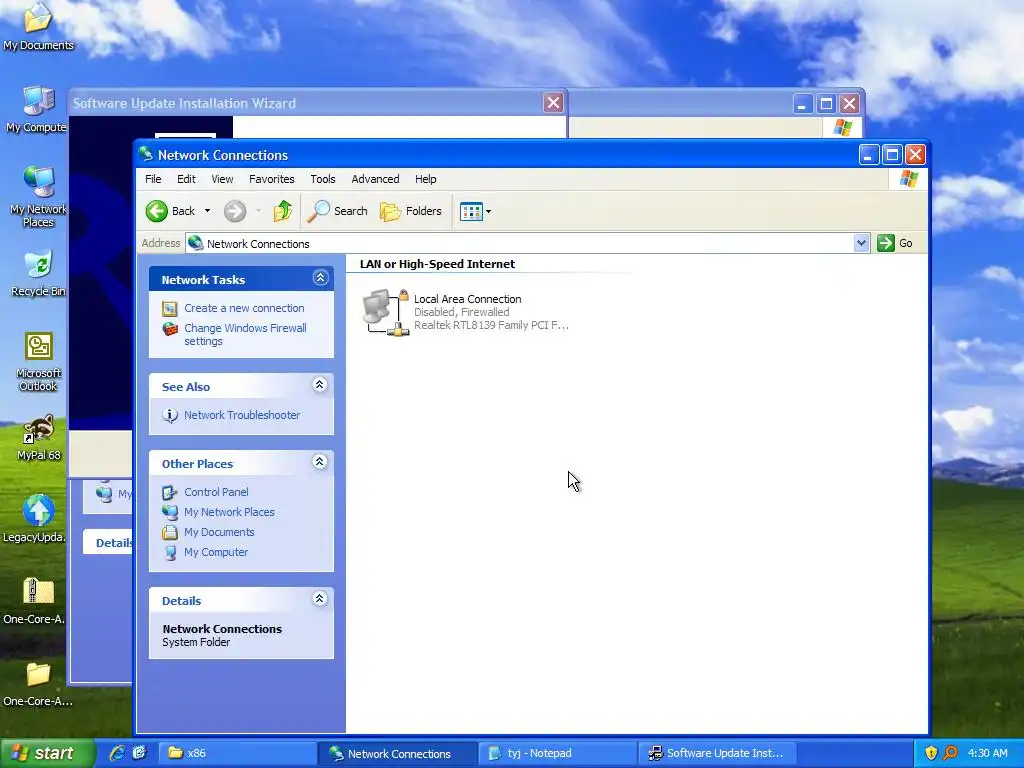The height and width of the screenshot is (768, 1024).
Task: Click the Control Panel icon in sidebar
Action: pyautogui.click(x=170, y=492)
